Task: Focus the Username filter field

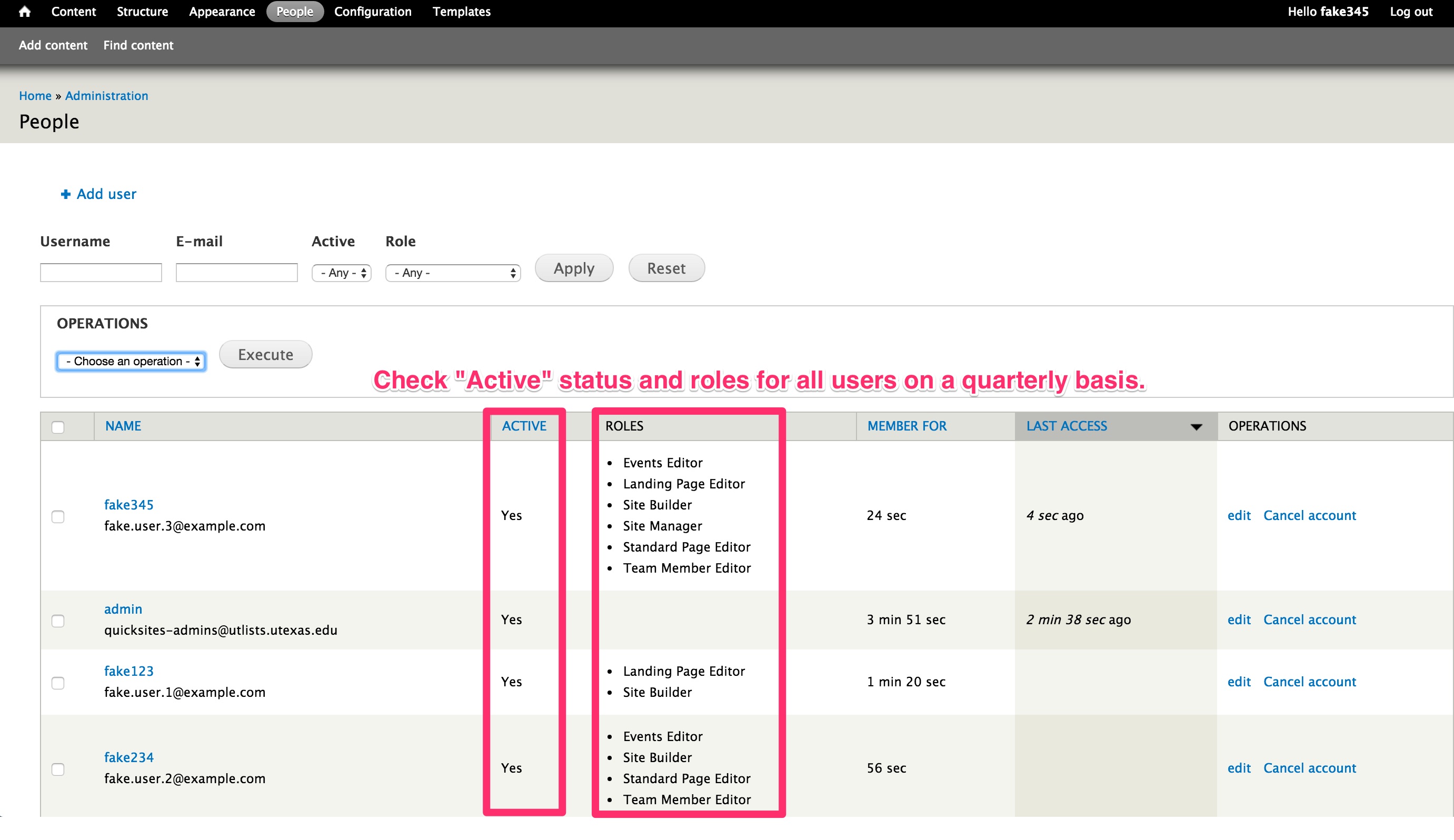Action: point(101,272)
